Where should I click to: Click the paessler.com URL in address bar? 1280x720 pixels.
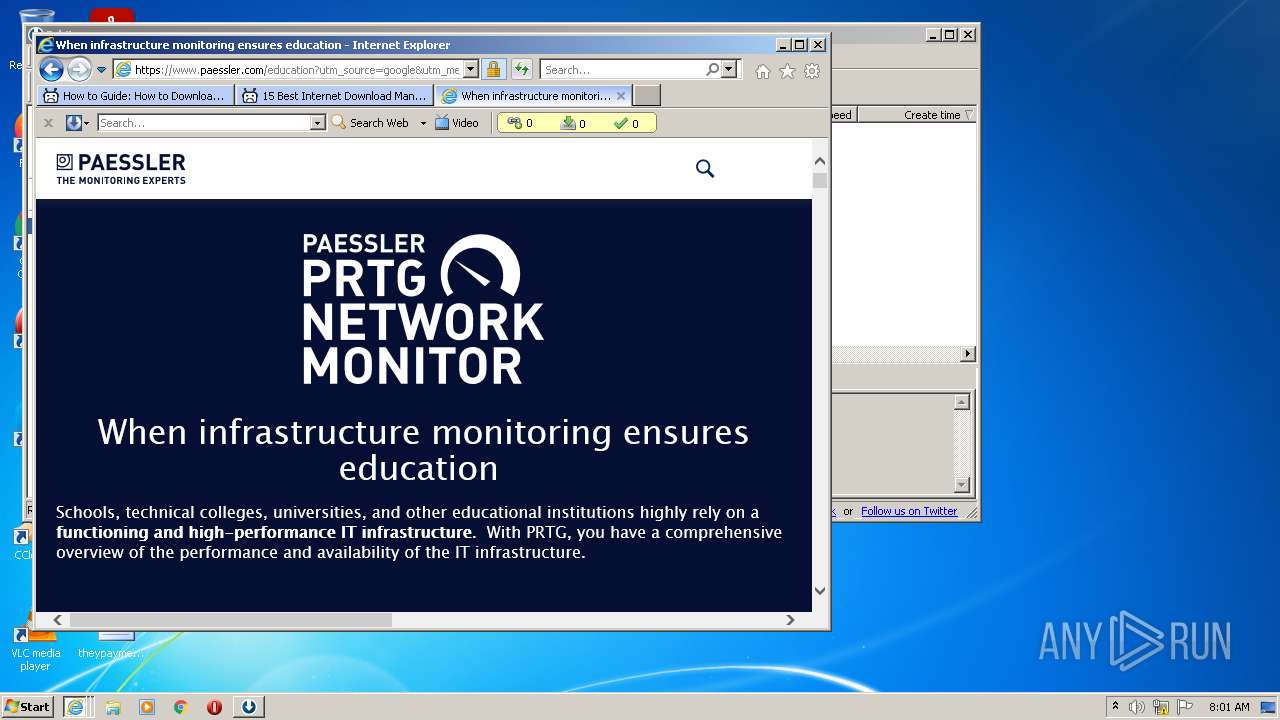pyautogui.click(x=297, y=70)
